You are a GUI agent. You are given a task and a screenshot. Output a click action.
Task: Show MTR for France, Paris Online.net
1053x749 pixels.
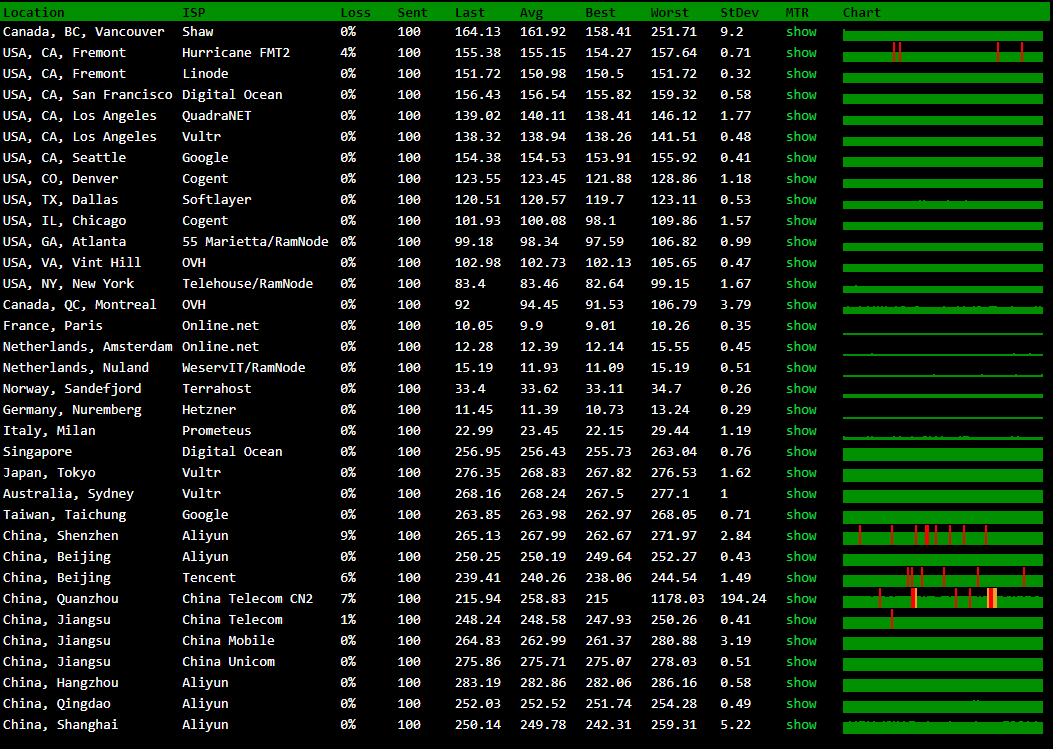tap(801, 326)
